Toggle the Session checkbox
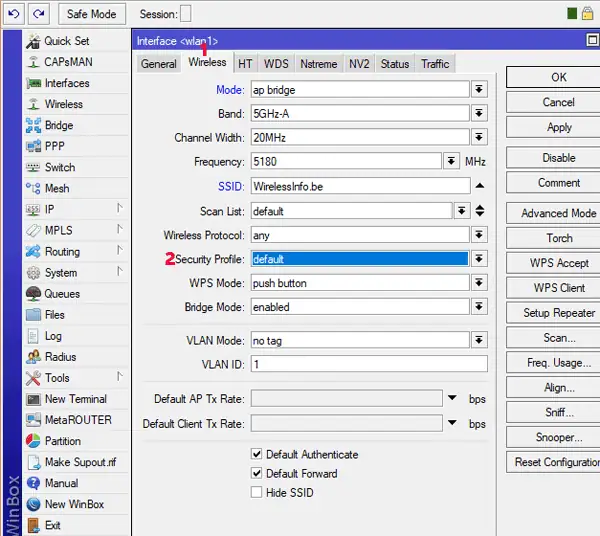 pos(186,14)
